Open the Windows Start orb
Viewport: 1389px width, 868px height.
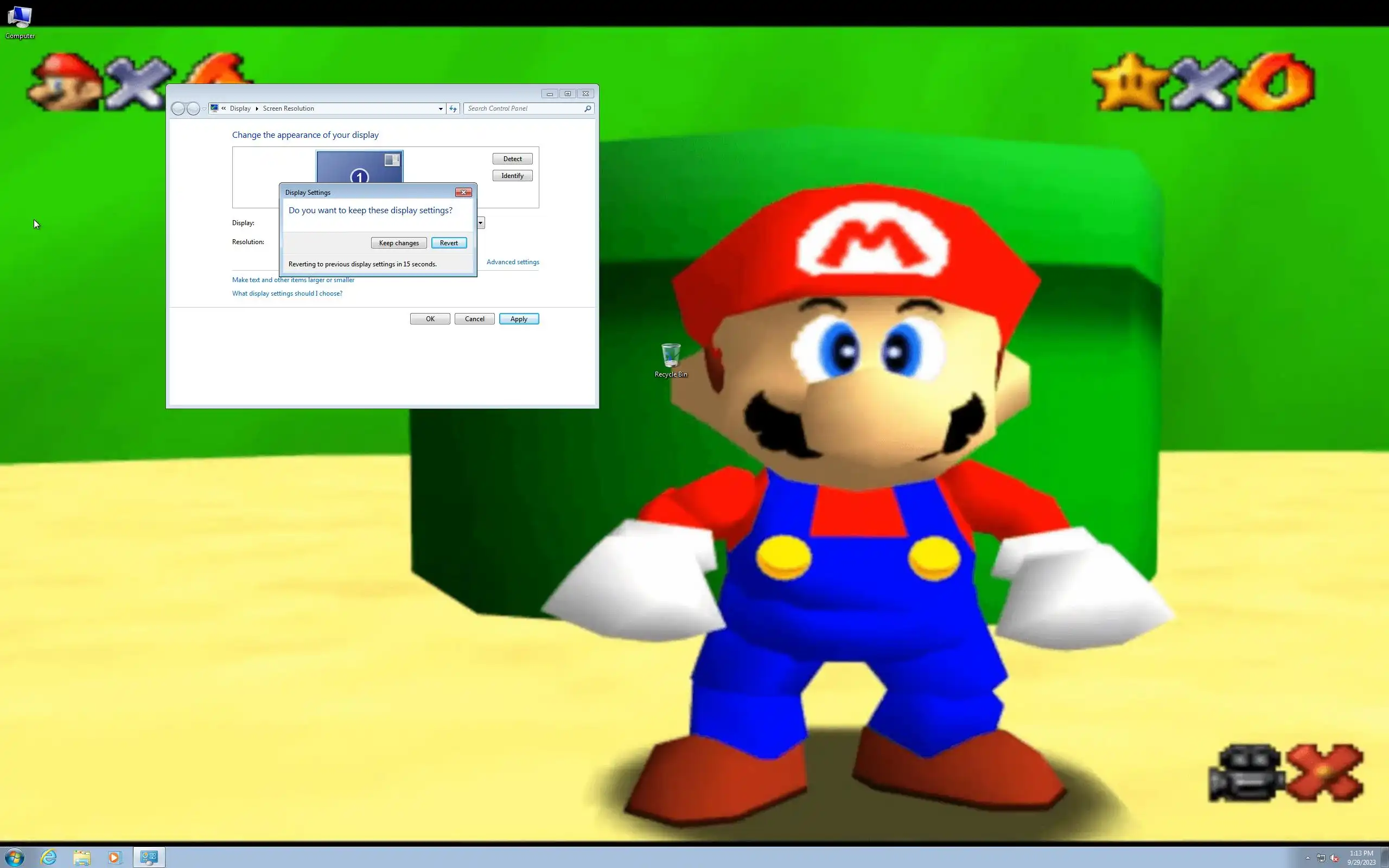click(x=15, y=857)
